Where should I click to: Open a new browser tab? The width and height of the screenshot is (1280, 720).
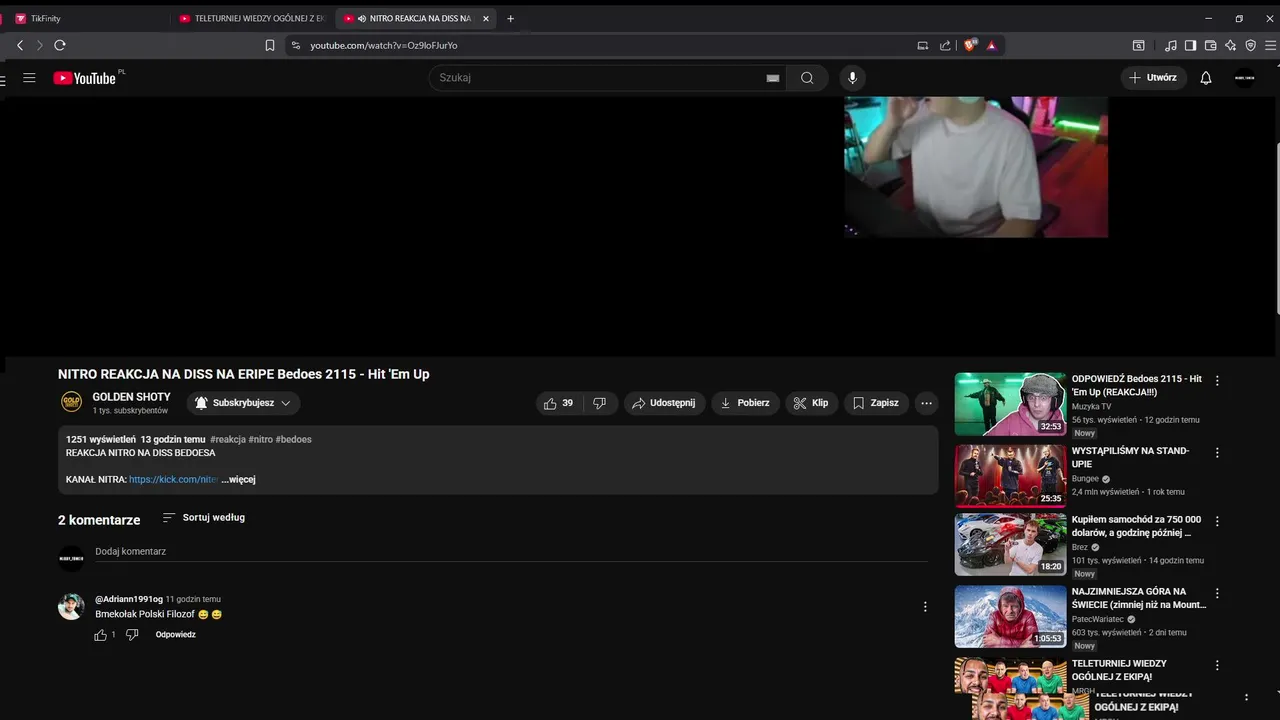(x=510, y=18)
